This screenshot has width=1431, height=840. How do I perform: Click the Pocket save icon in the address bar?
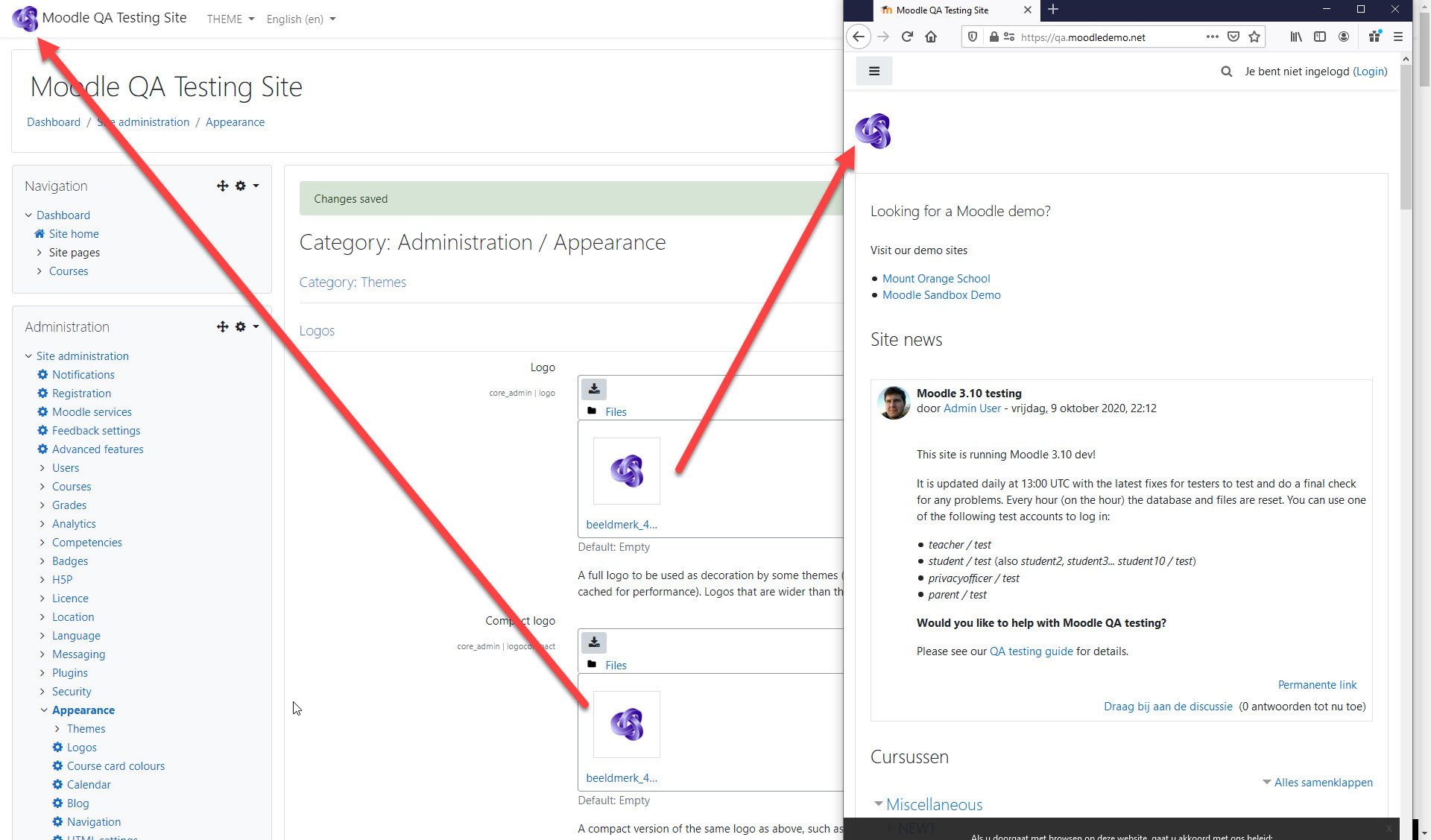1233,37
